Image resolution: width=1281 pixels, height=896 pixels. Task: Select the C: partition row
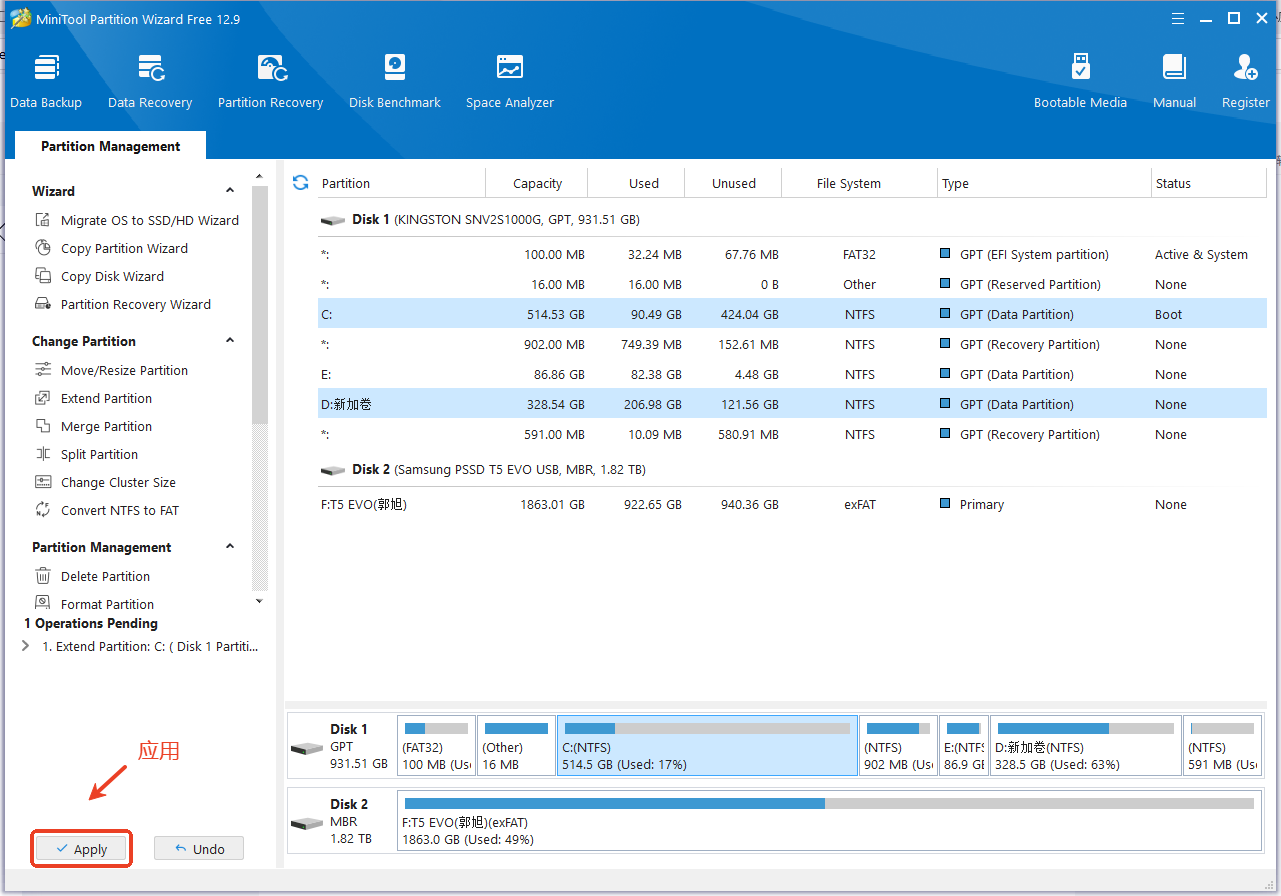tap(792, 314)
